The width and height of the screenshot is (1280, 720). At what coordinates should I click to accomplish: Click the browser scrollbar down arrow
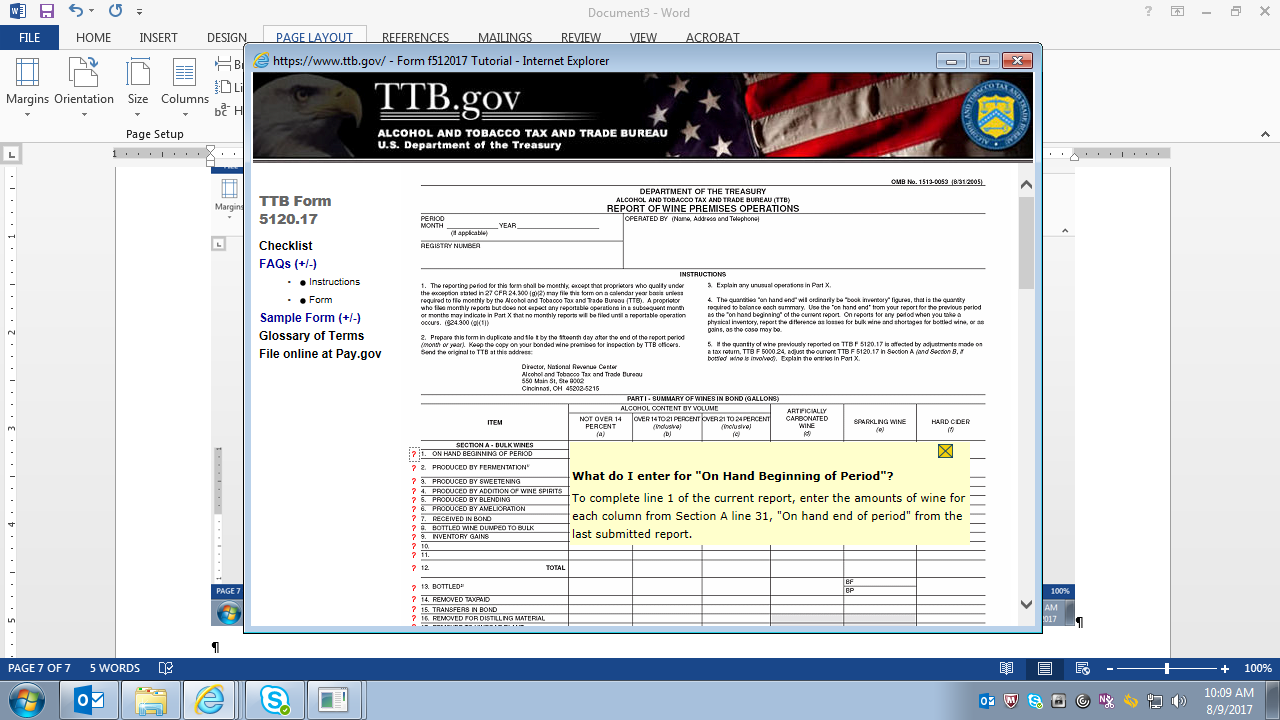1026,604
